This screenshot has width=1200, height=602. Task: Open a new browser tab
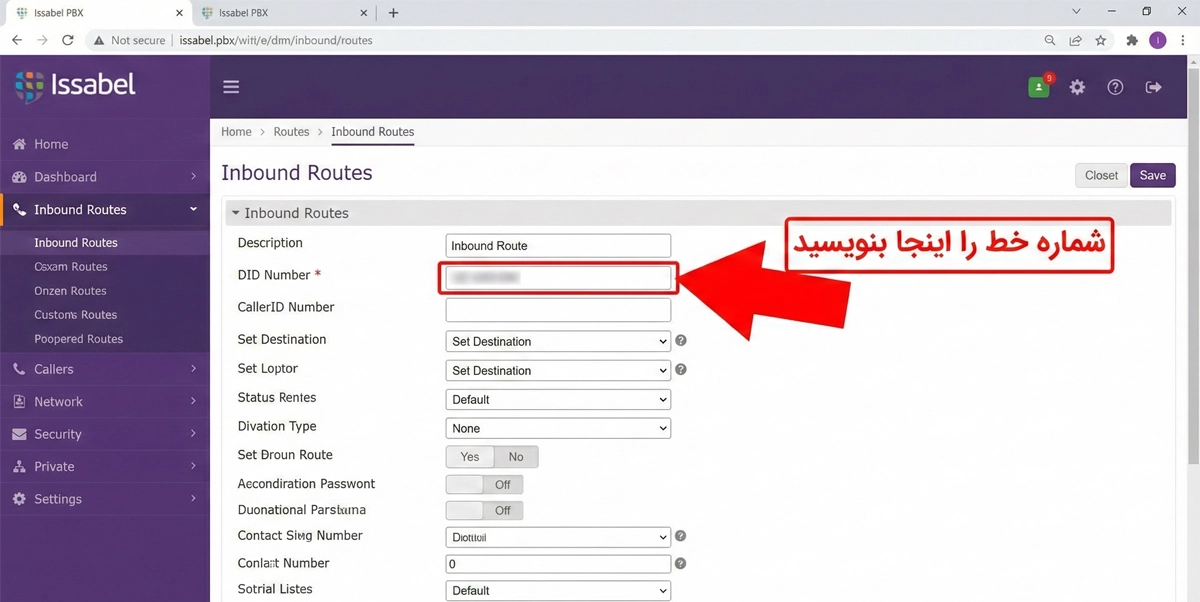(x=393, y=13)
